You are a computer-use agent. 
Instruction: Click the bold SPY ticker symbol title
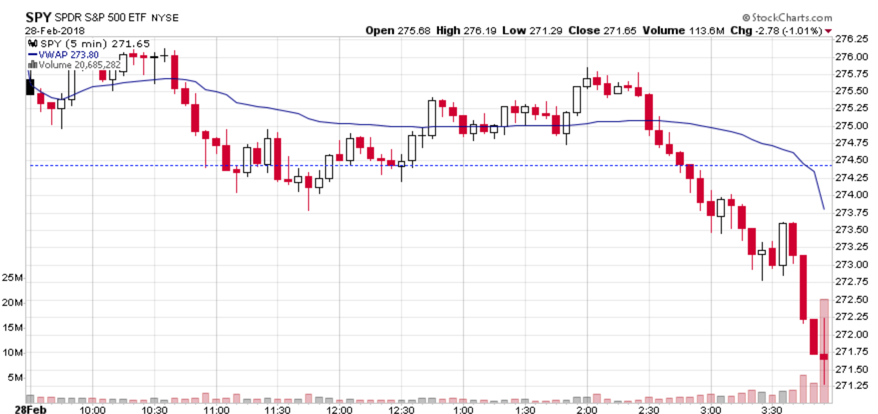[39, 17]
